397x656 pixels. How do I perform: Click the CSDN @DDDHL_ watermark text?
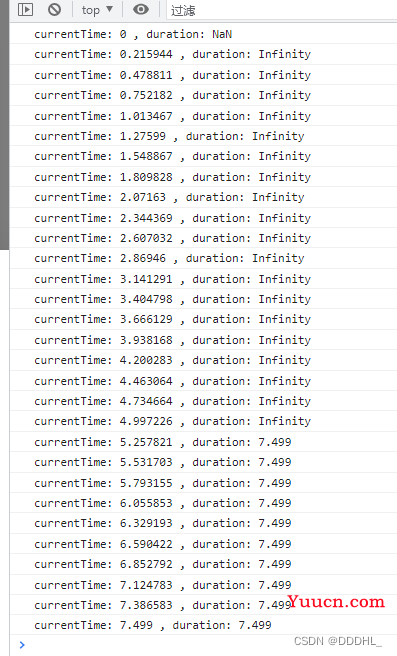[x=338, y=641]
